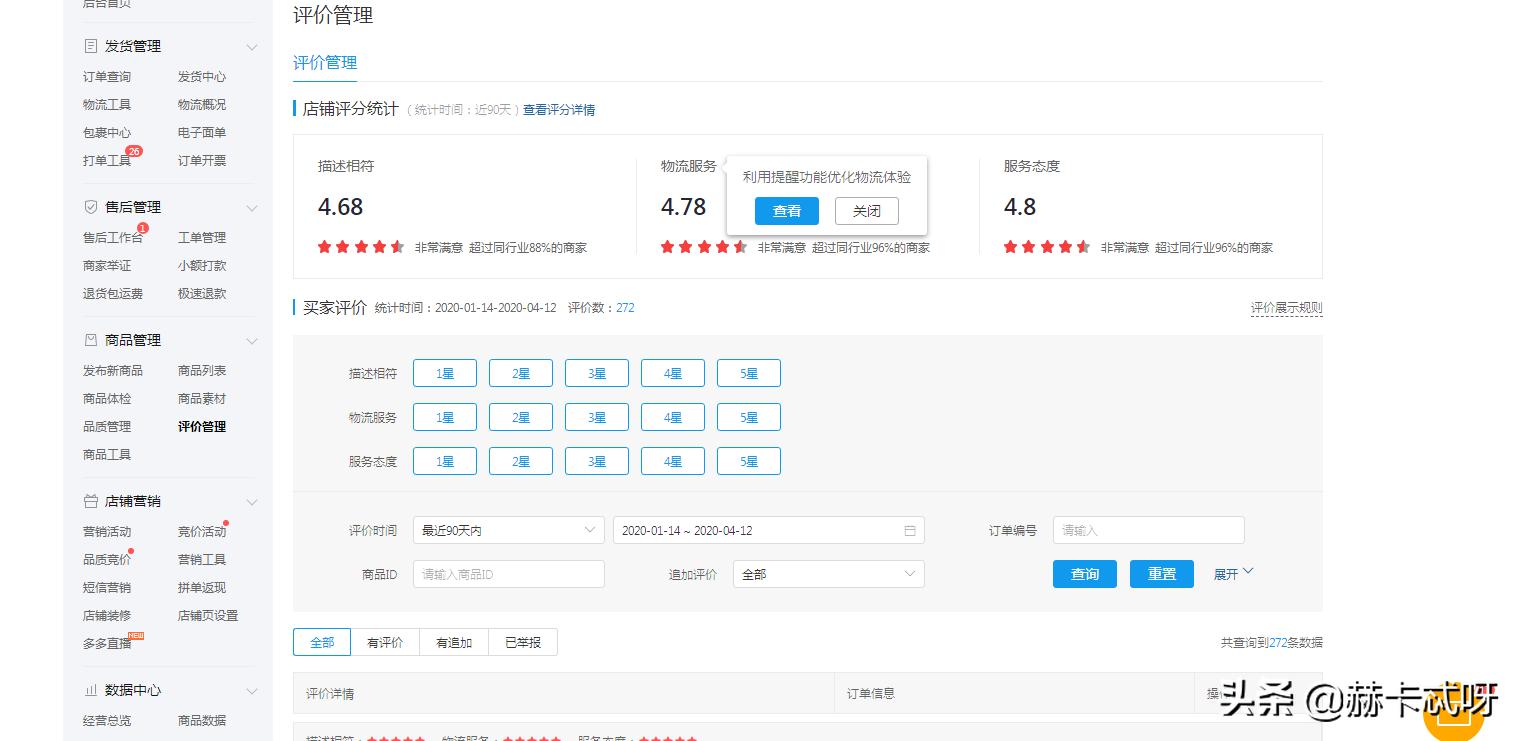Click the 数据中心 data center icon

coord(93,690)
